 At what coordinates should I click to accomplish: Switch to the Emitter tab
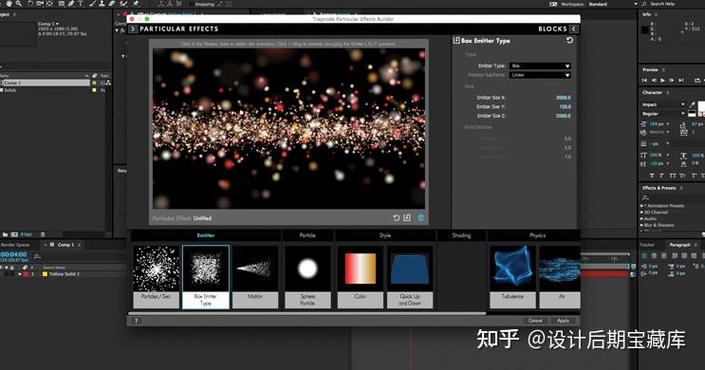206,235
